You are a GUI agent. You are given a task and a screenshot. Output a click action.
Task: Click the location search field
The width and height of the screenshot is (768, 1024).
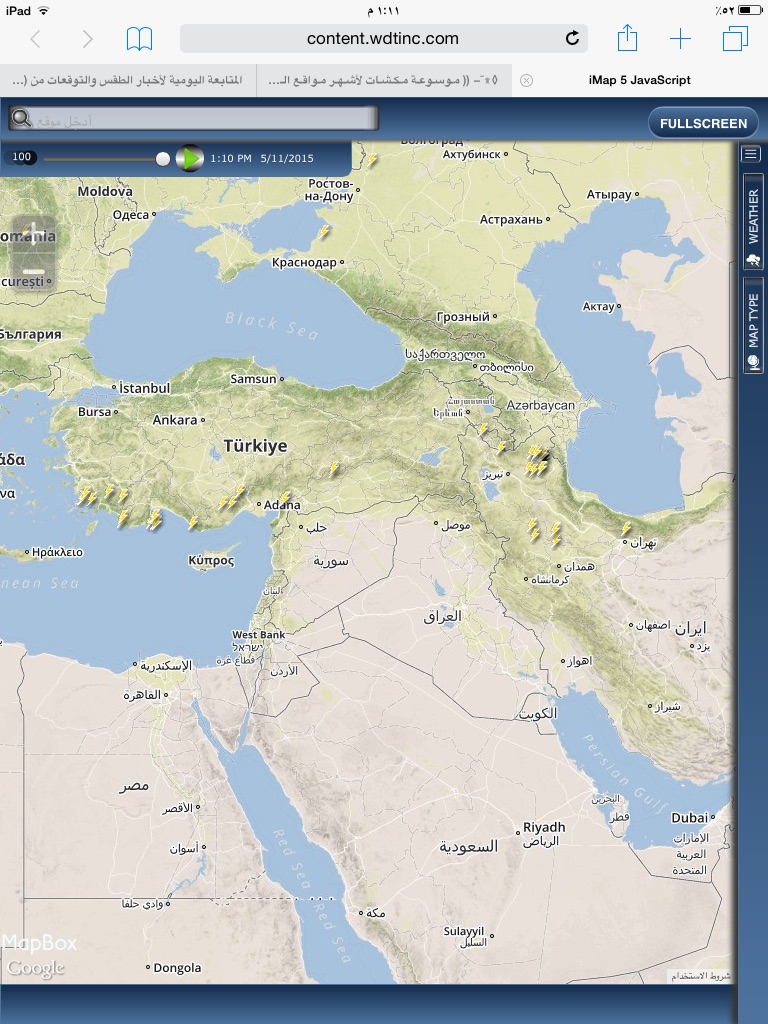193,119
